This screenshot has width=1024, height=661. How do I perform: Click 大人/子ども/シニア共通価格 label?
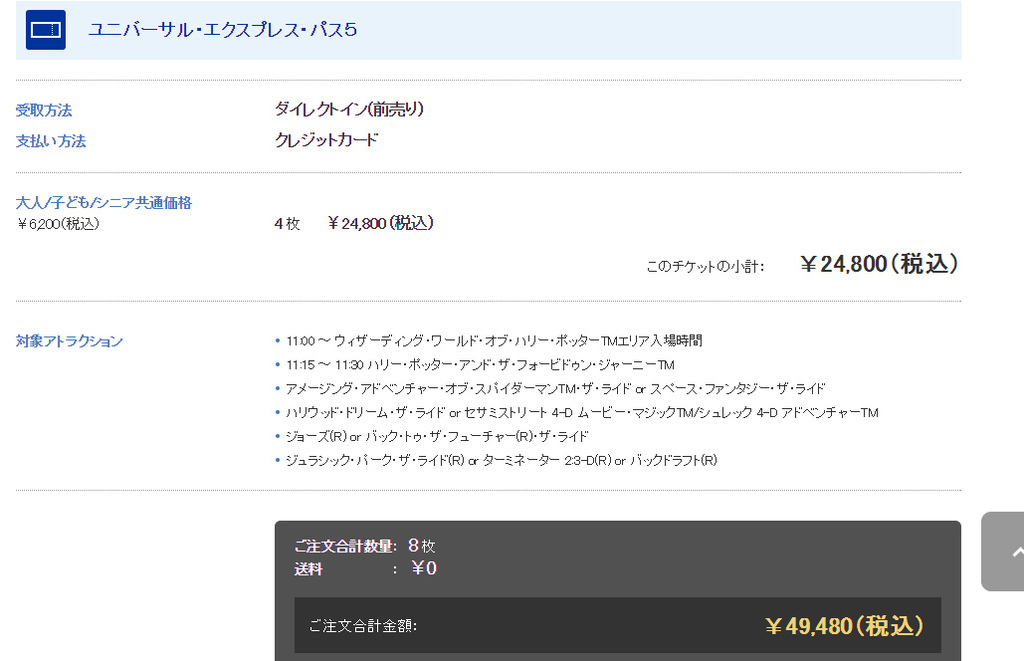104,202
